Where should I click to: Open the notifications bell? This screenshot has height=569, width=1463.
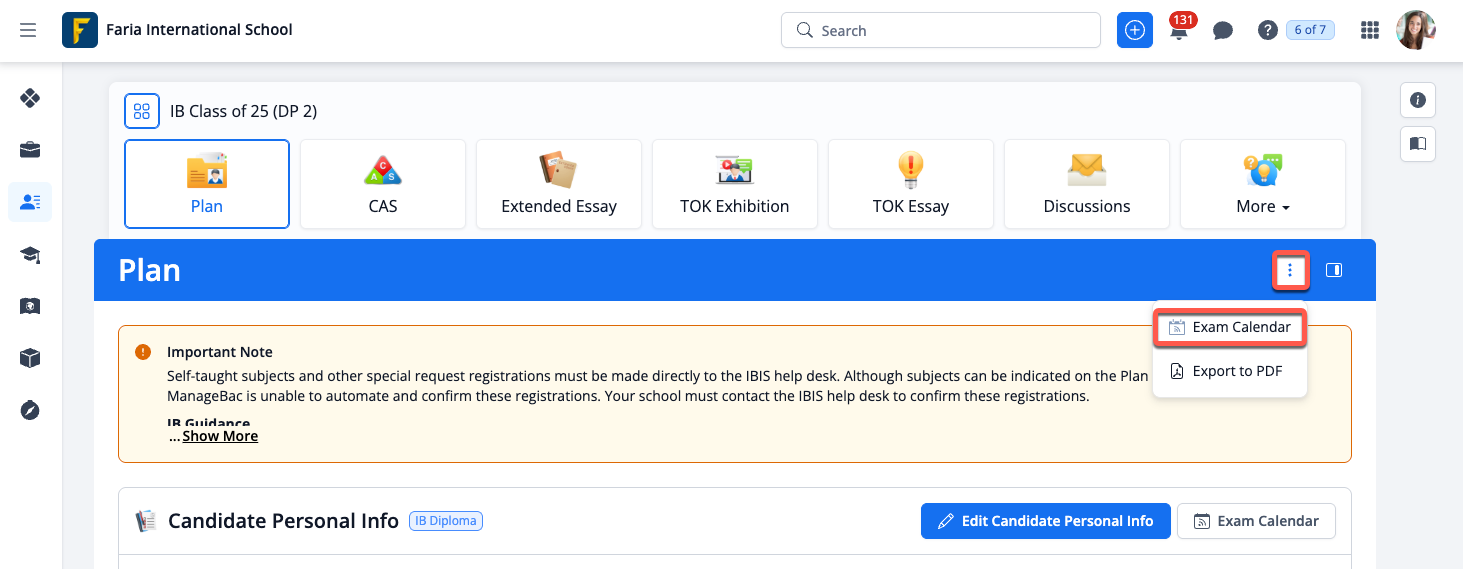point(1179,31)
